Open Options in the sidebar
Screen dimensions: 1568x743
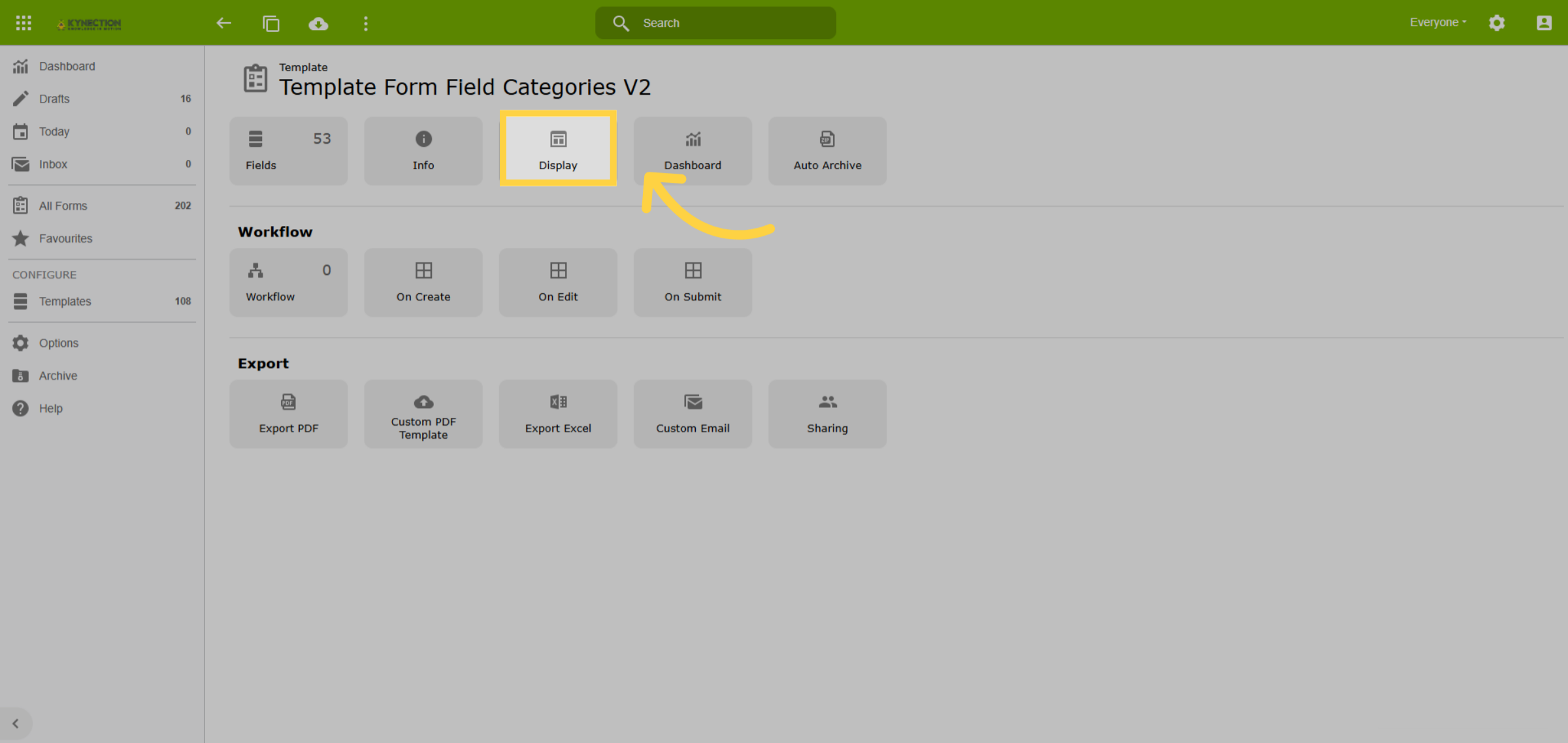[x=102, y=343]
